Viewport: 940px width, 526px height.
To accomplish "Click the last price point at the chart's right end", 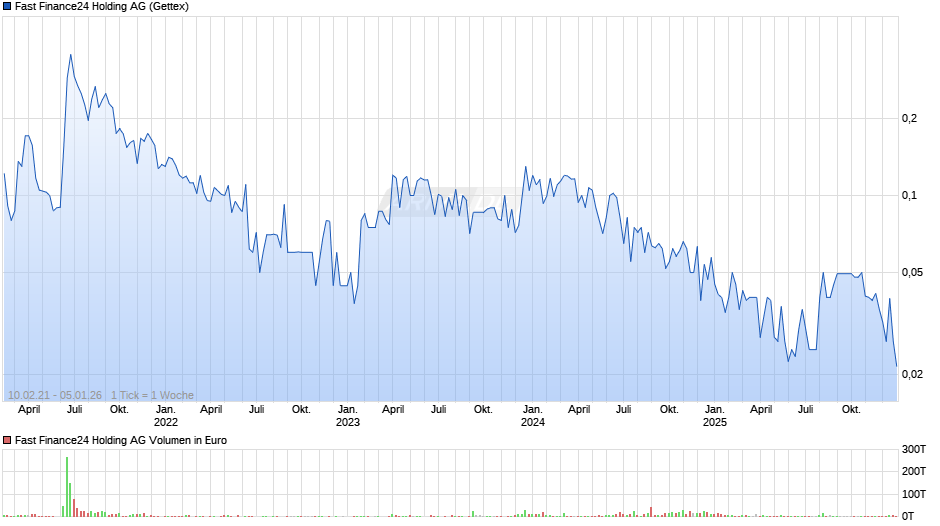I will pos(896,365).
